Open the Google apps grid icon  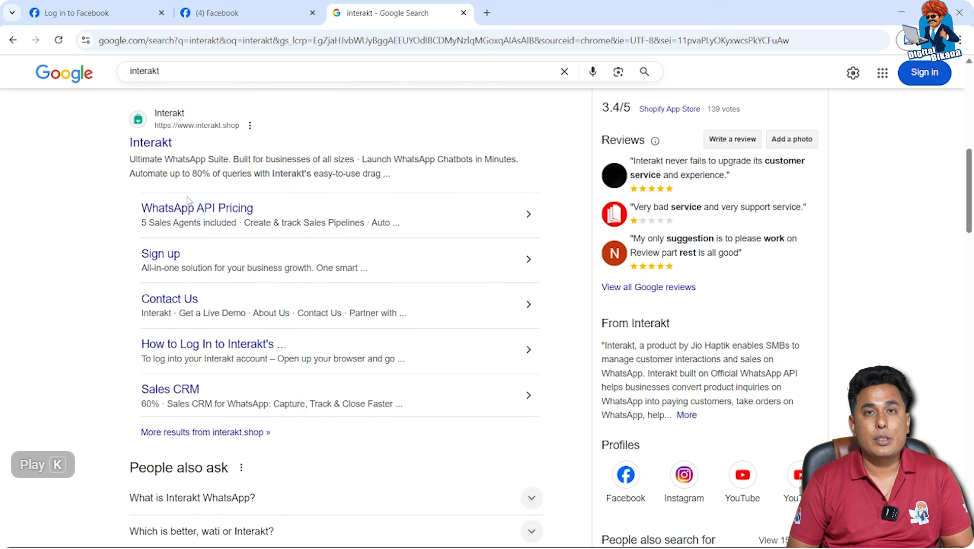click(882, 73)
